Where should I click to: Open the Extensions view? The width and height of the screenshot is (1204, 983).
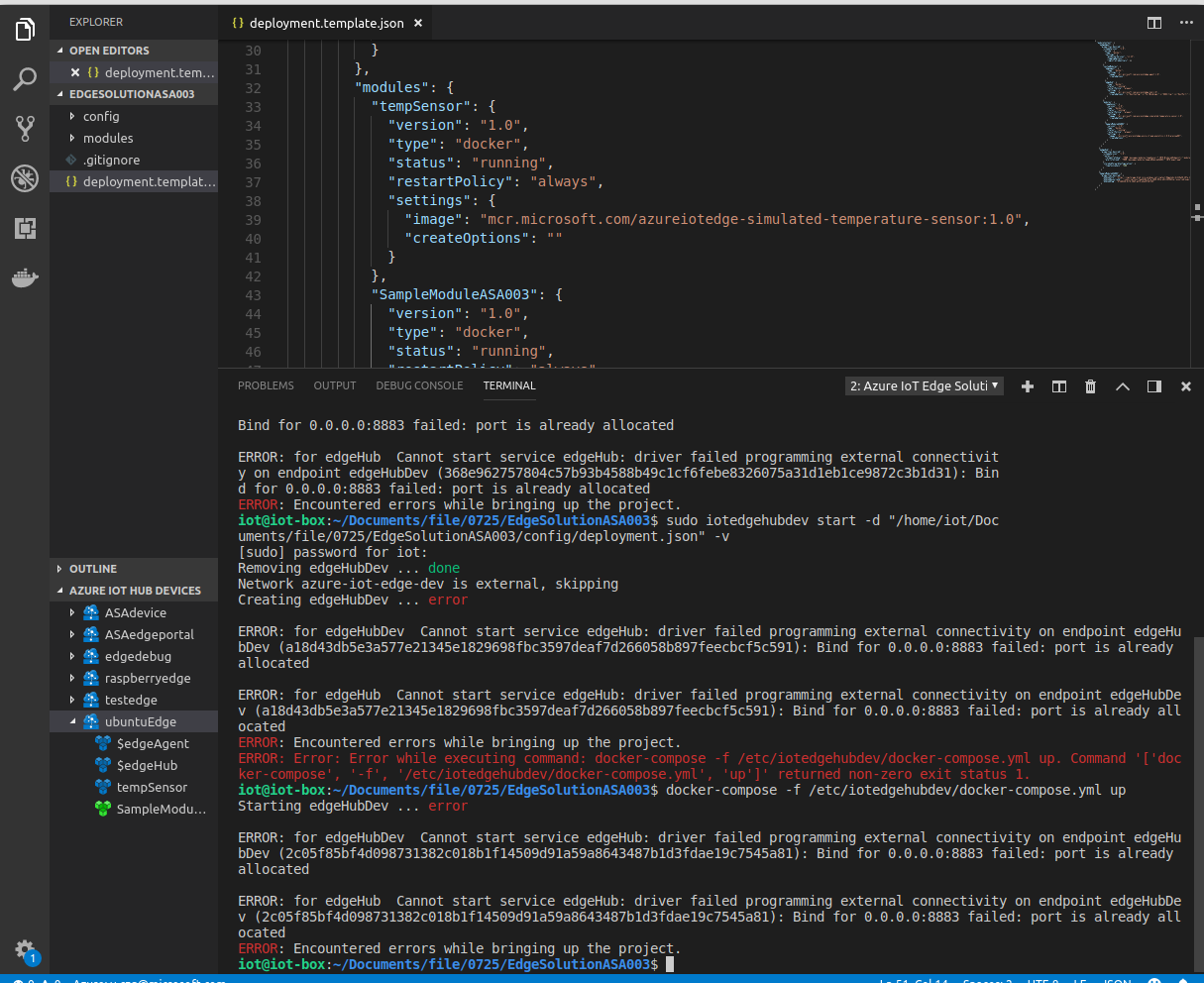[25, 229]
